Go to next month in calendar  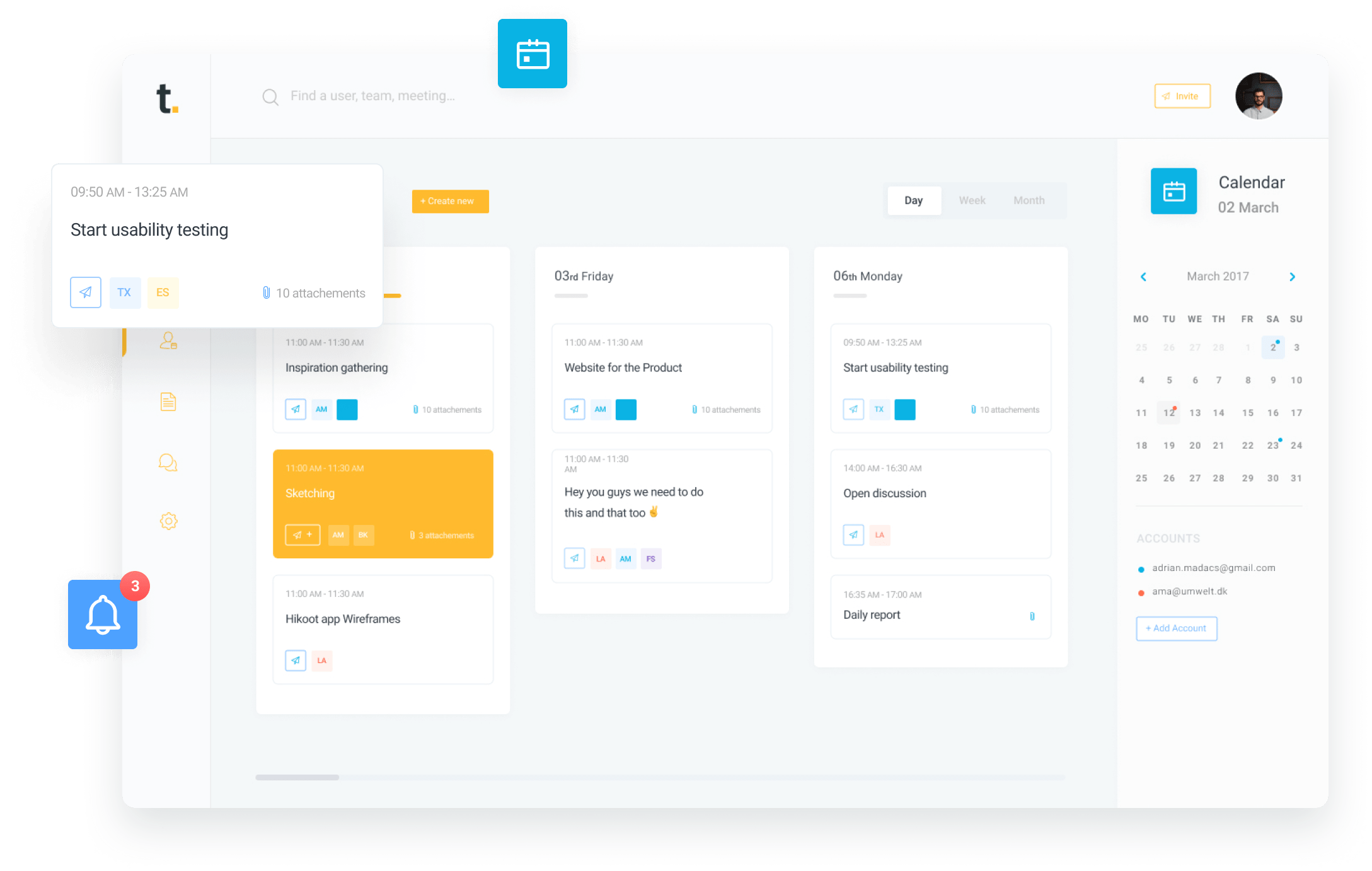pos(1292,277)
